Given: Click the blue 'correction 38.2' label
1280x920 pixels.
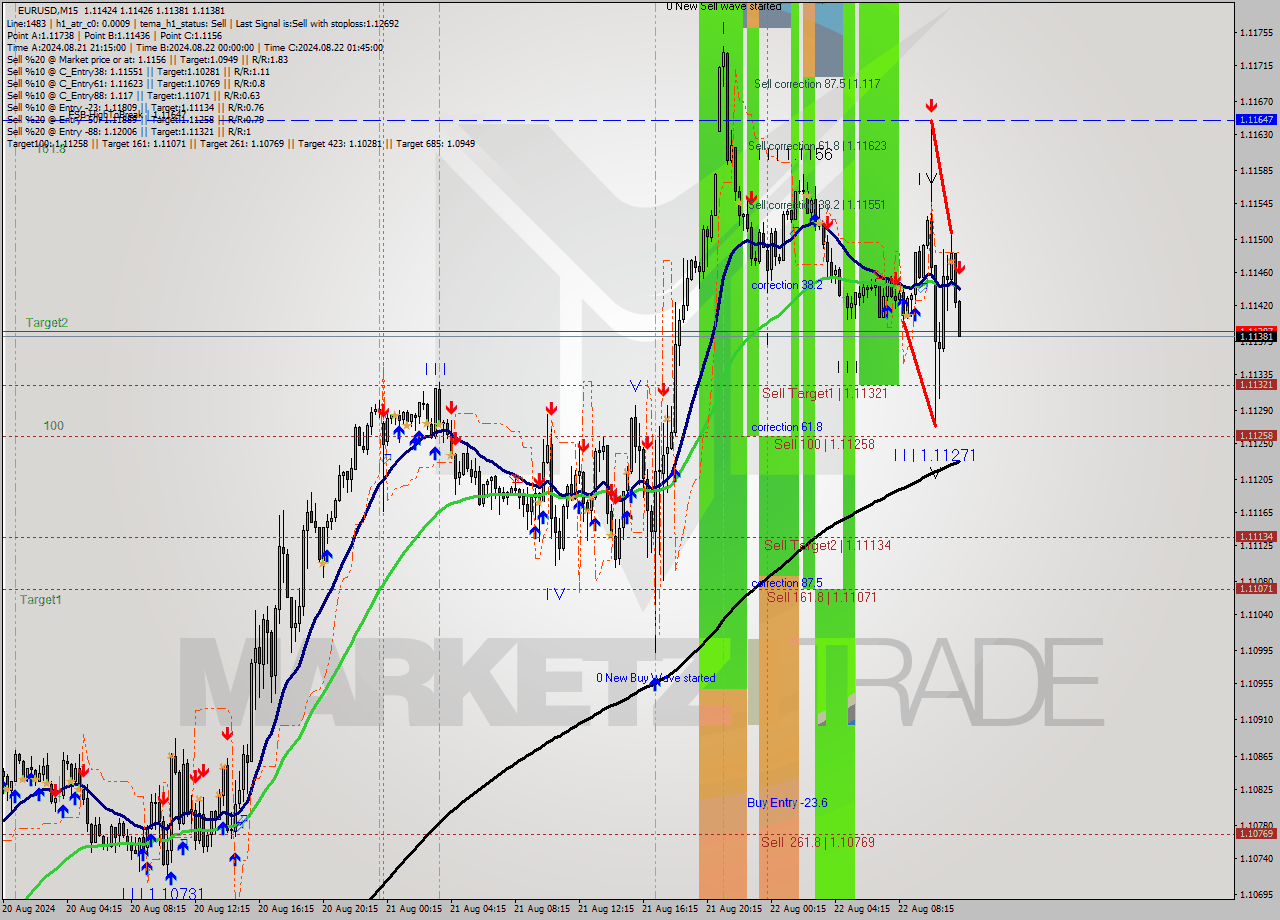Looking at the screenshot, I should pyautogui.click(x=787, y=285).
